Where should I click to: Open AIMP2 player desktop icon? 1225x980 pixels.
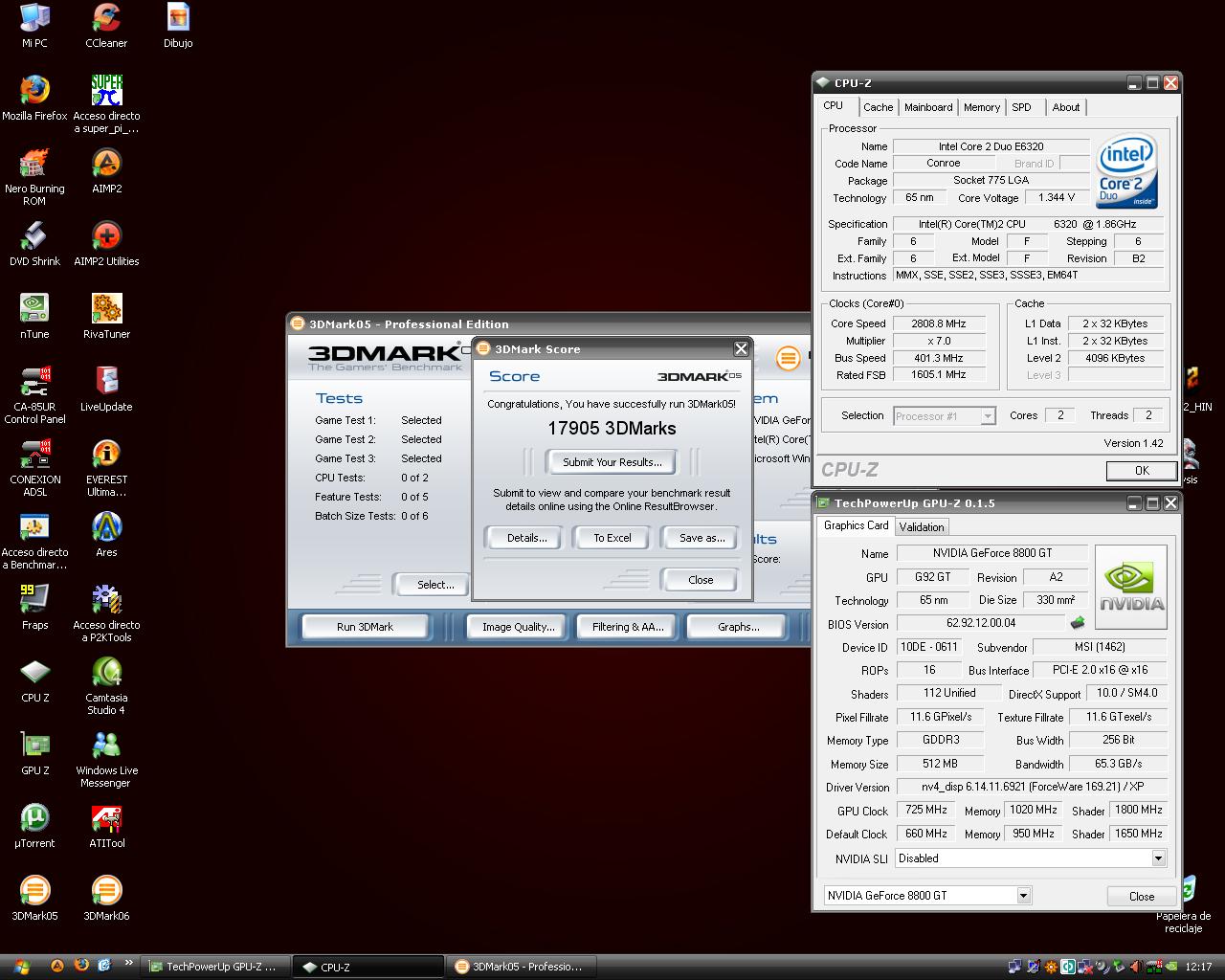tap(106, 170)
